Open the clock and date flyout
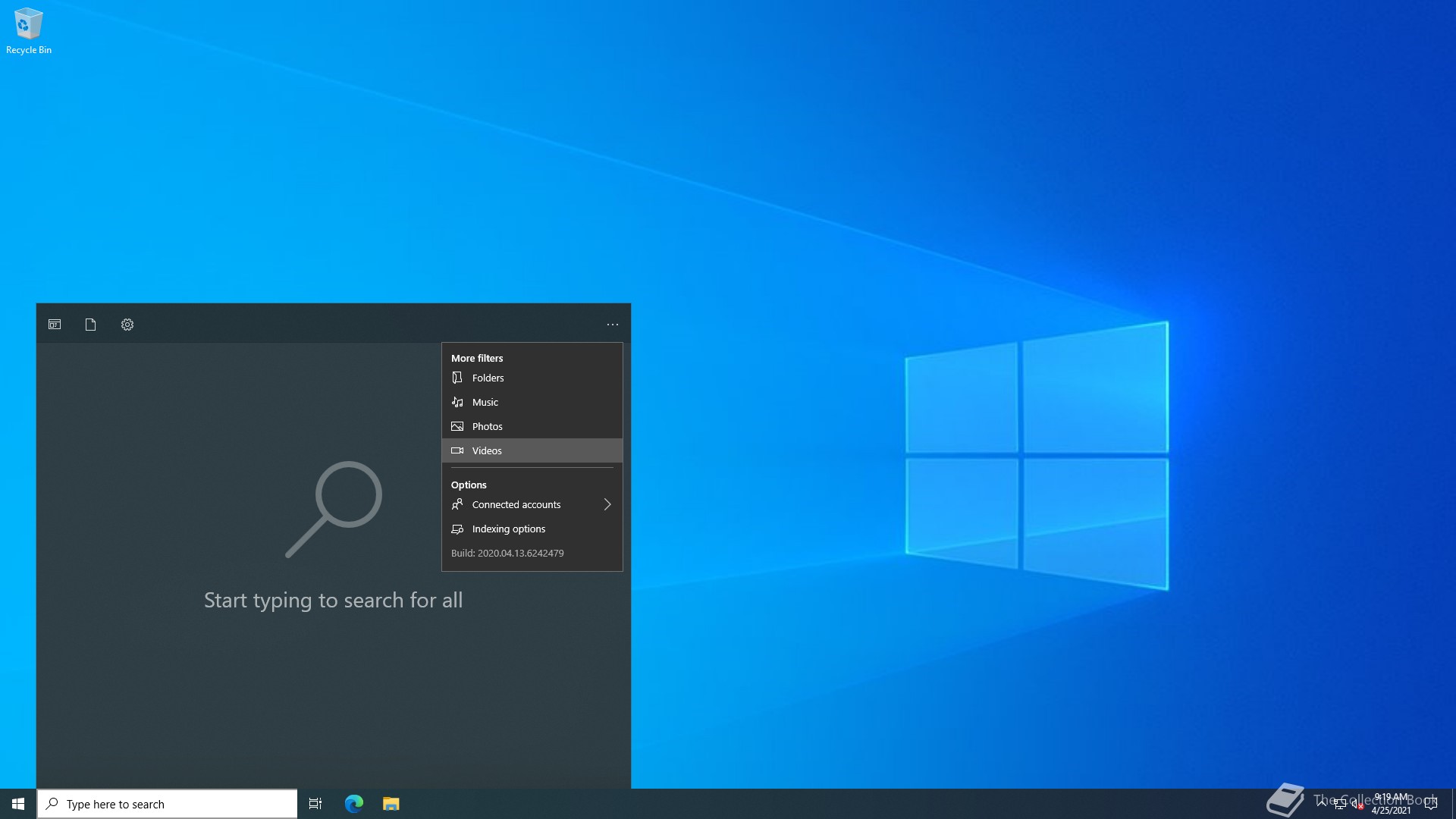Viewport: 1456px width, 819px height. (1391, 804)
